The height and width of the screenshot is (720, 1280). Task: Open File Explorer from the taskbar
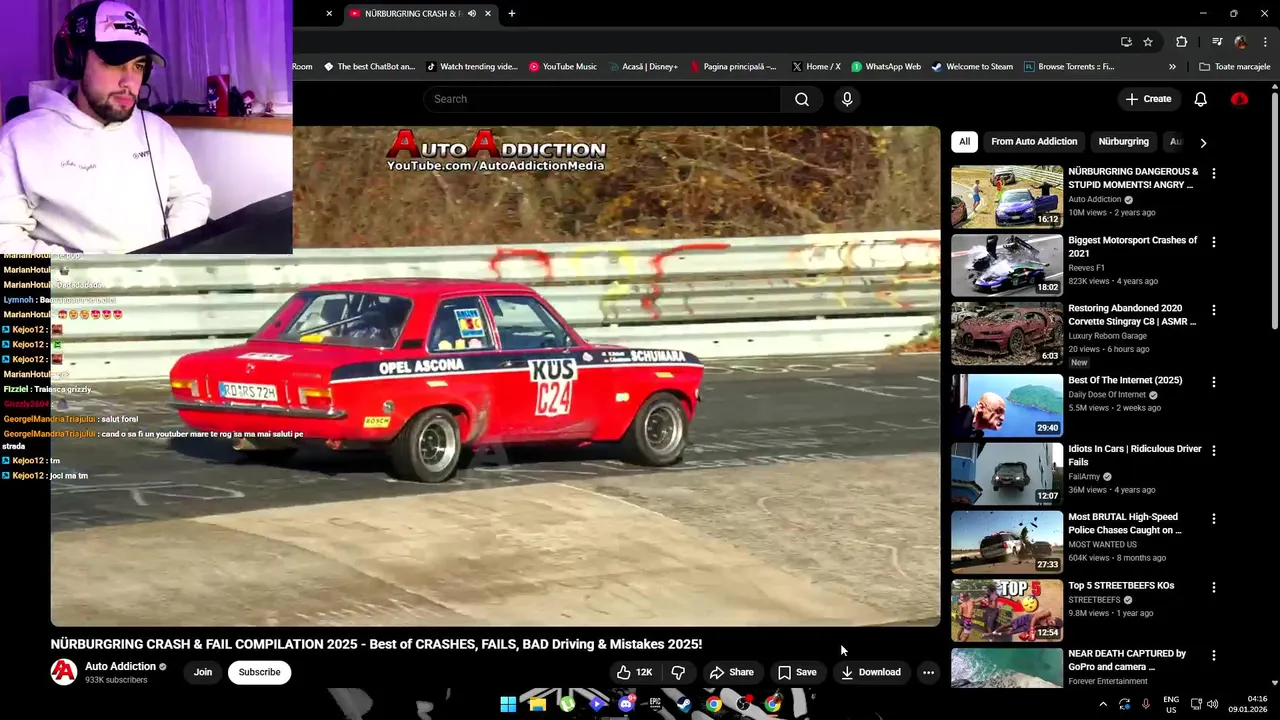click(x=537, y=704)
